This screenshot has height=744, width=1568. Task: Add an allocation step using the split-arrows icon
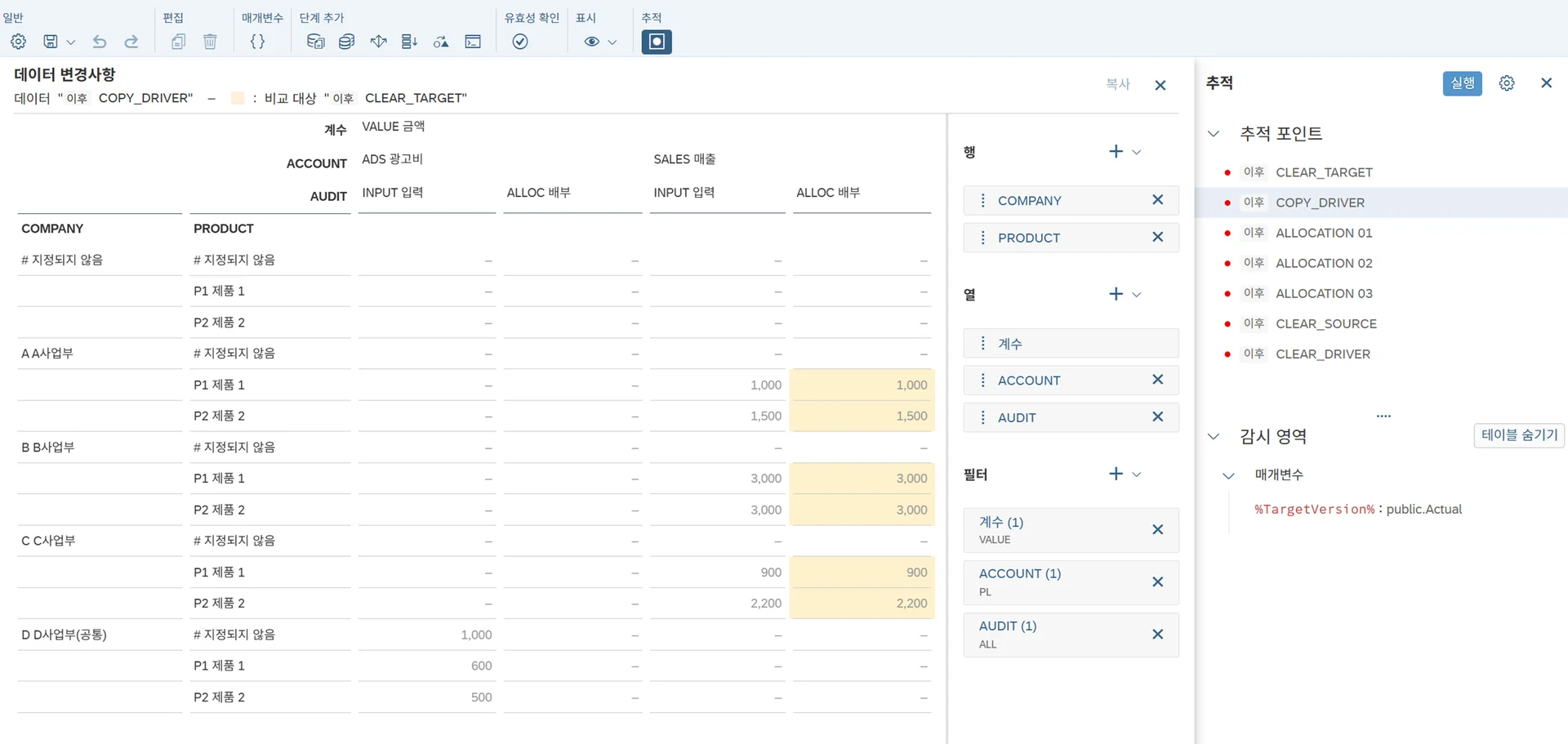pos(378,42)
